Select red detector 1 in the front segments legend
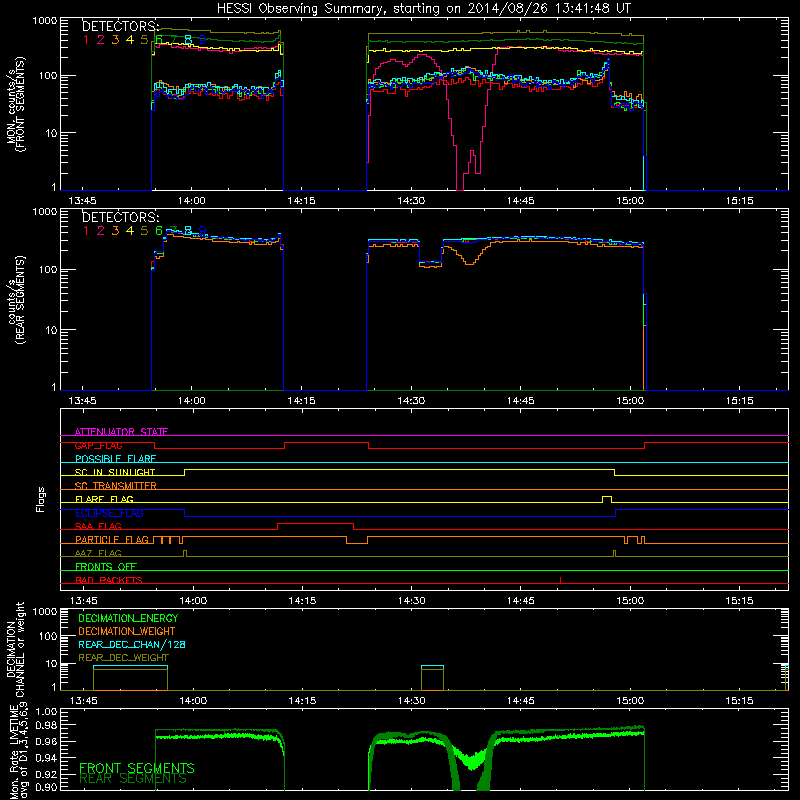Image resolution: width=800 pixels, height=800 pixels. [x=86, y=40]
